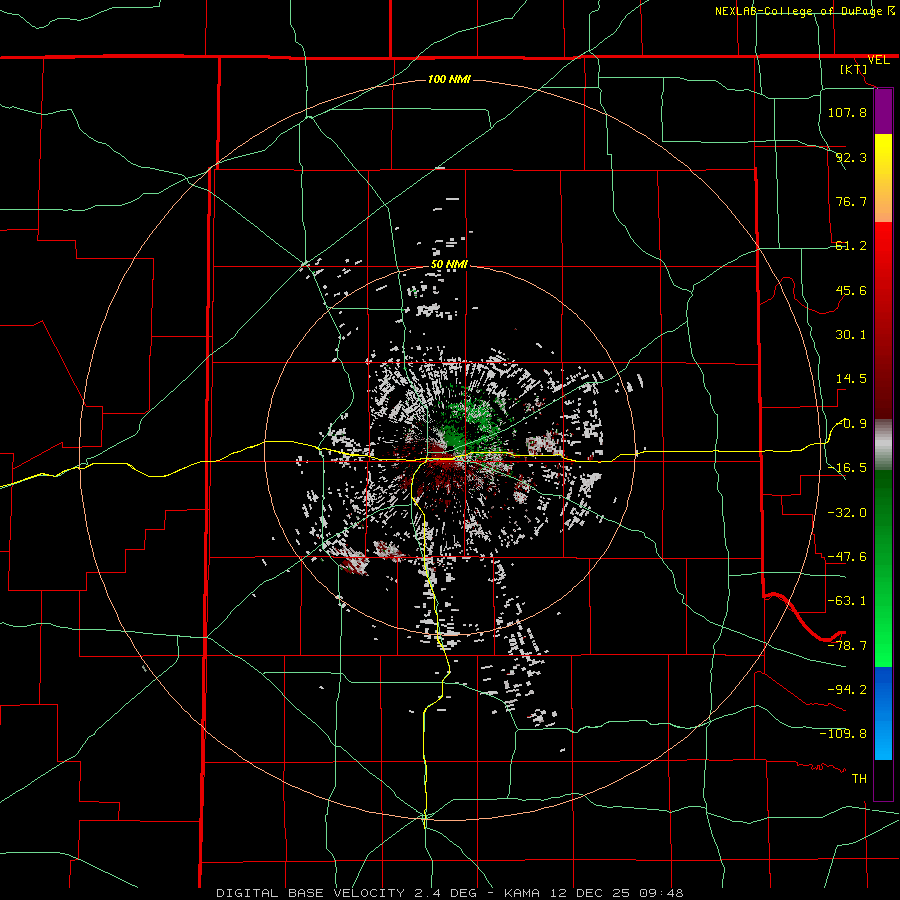Select the 61.2 scale value
900x900 pixels.
(851, 246)
